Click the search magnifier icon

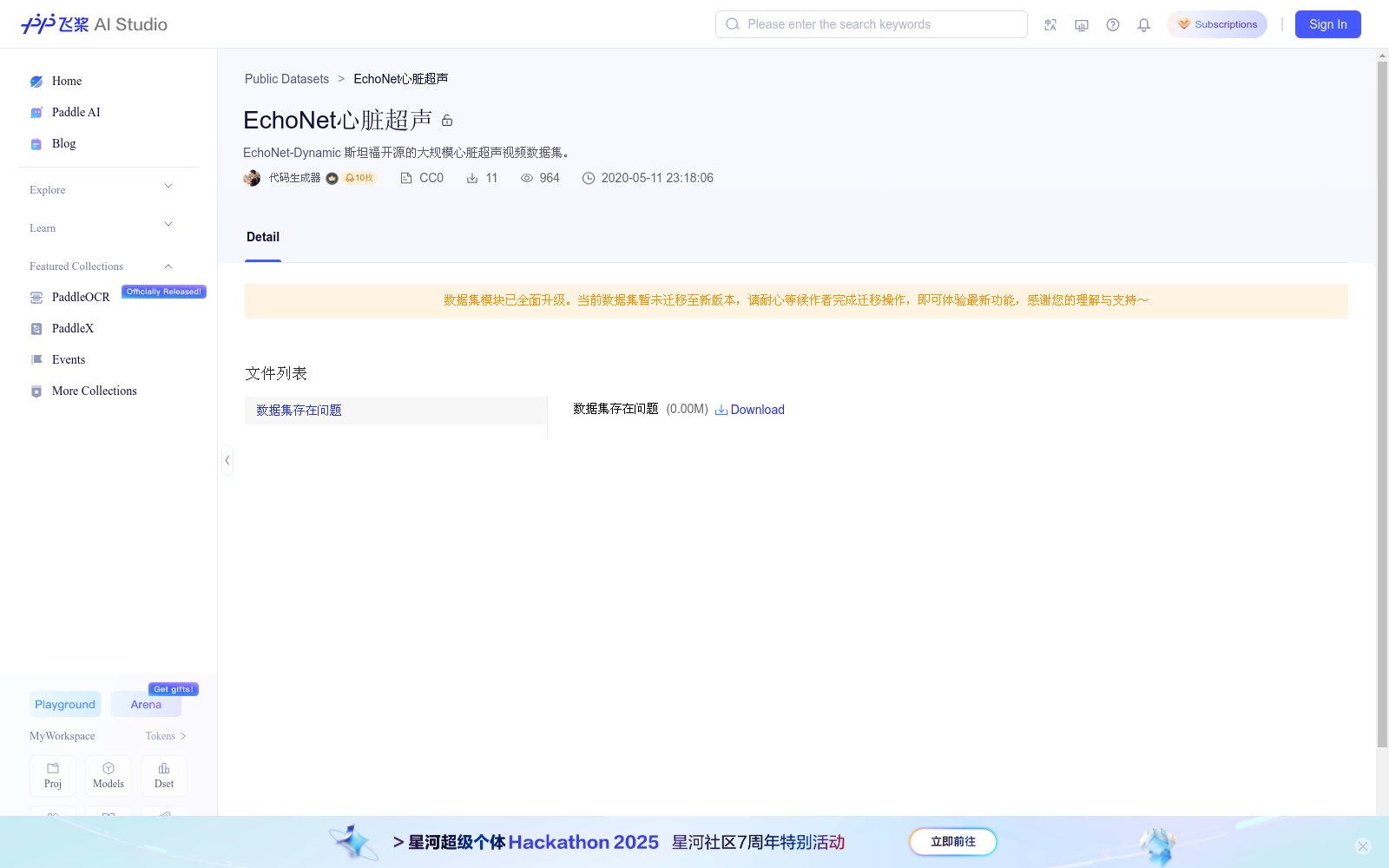pos(733,24)
